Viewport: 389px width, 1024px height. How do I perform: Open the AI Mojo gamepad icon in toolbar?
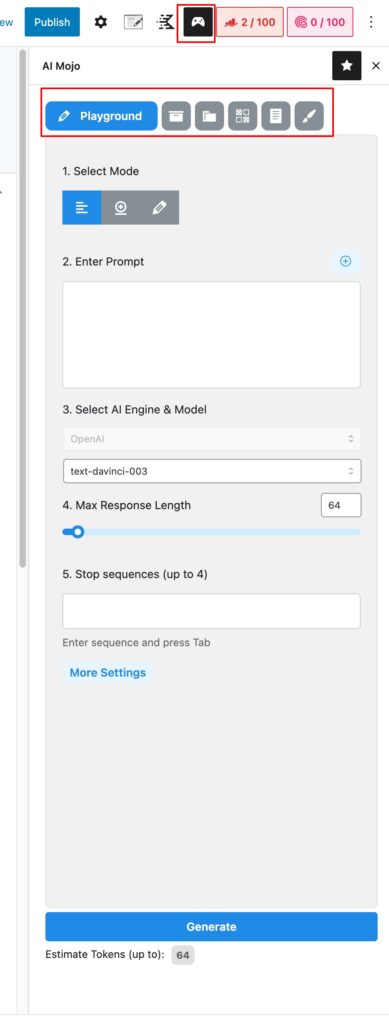pos(196,22)
